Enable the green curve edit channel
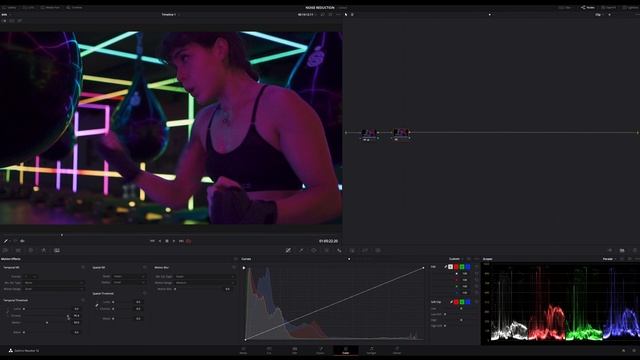 coord(462,267)
